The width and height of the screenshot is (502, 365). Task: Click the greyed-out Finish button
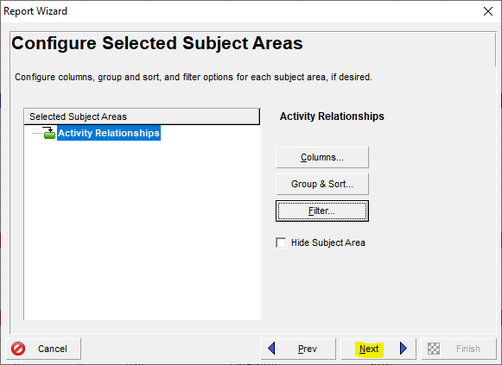459,349
